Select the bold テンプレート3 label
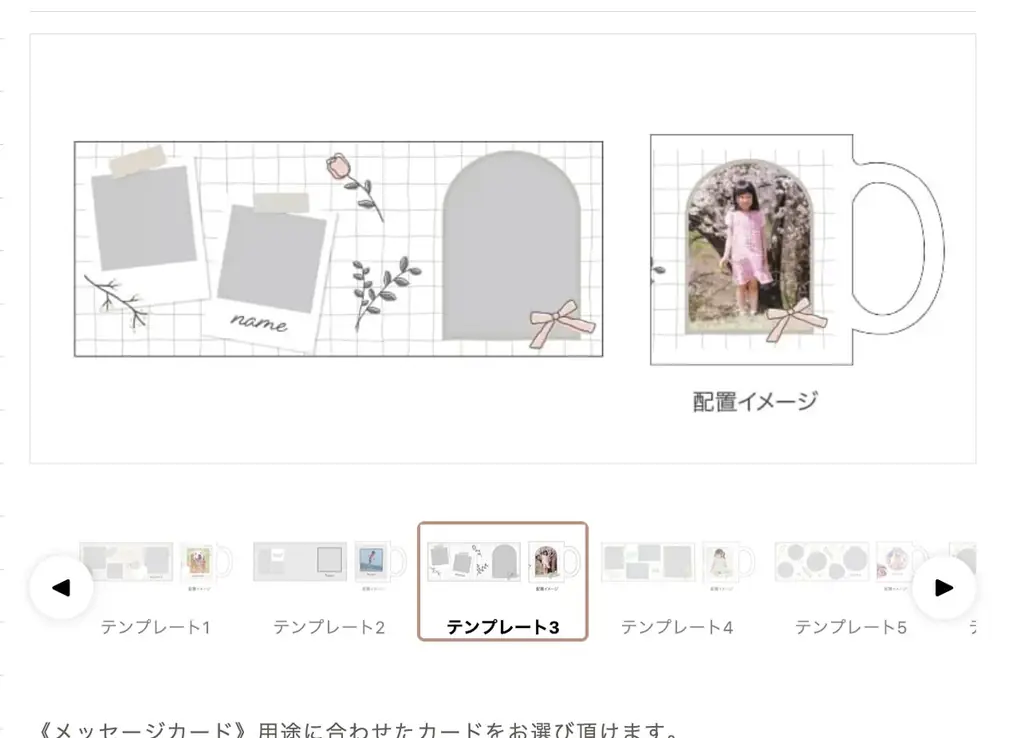This screenshot has width=1024, height=738. (503, 627)
